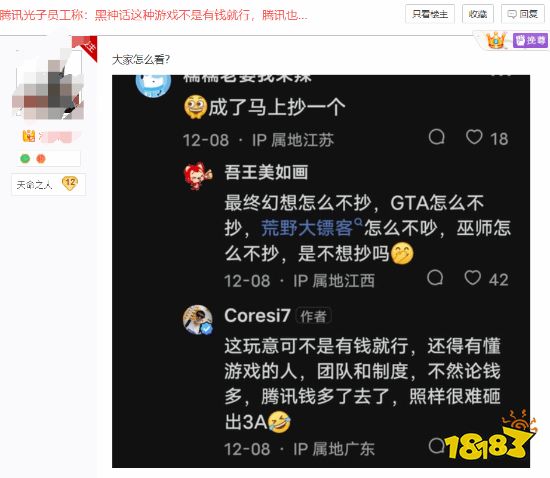Click the crown icon at top right
The height and width of the screenshot is (478, 550).
[496, 40]
